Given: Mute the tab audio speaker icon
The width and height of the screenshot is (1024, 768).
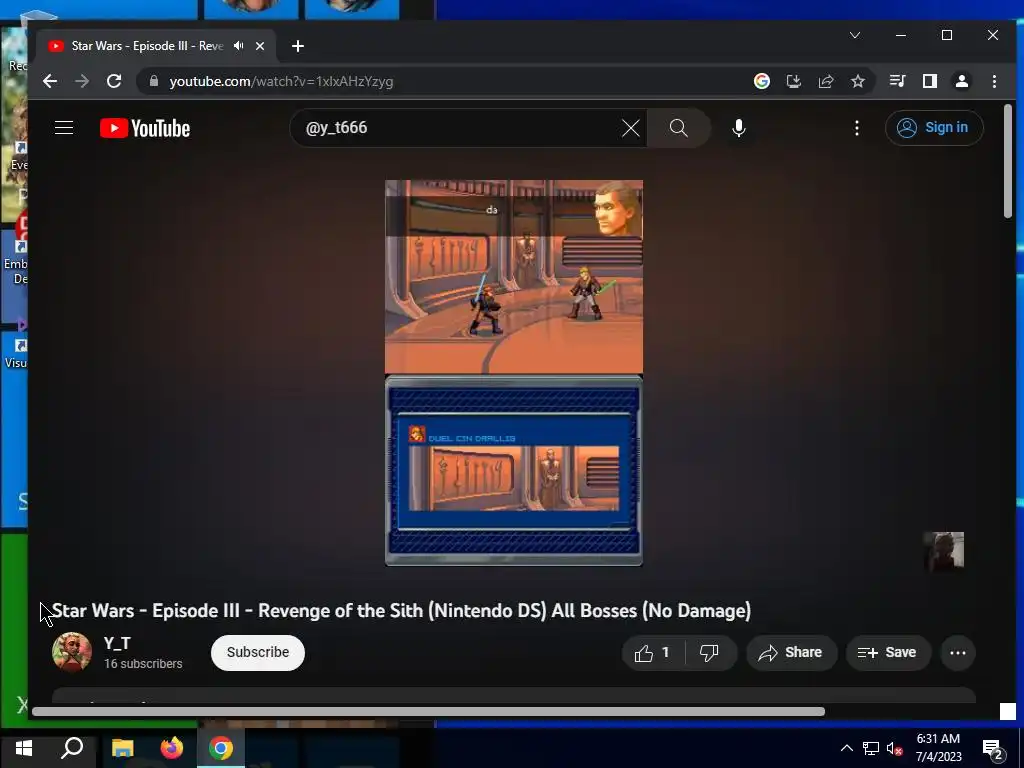Looking at the screenshot, I should (x=239, y=46).
